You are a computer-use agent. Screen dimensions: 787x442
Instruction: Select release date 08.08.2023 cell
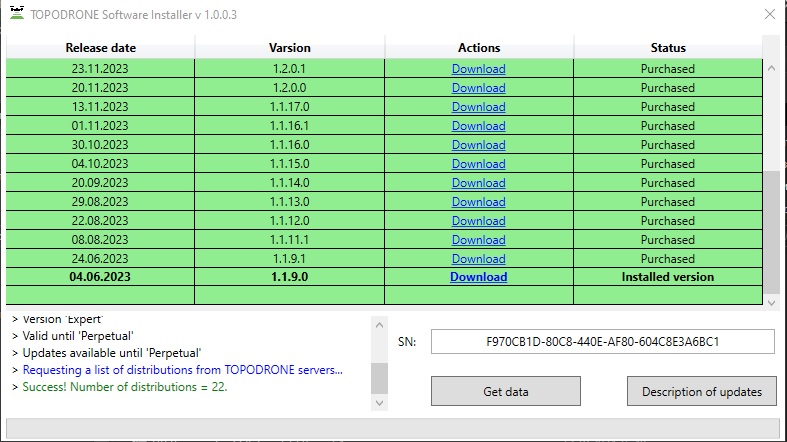[x=100, y=240]
